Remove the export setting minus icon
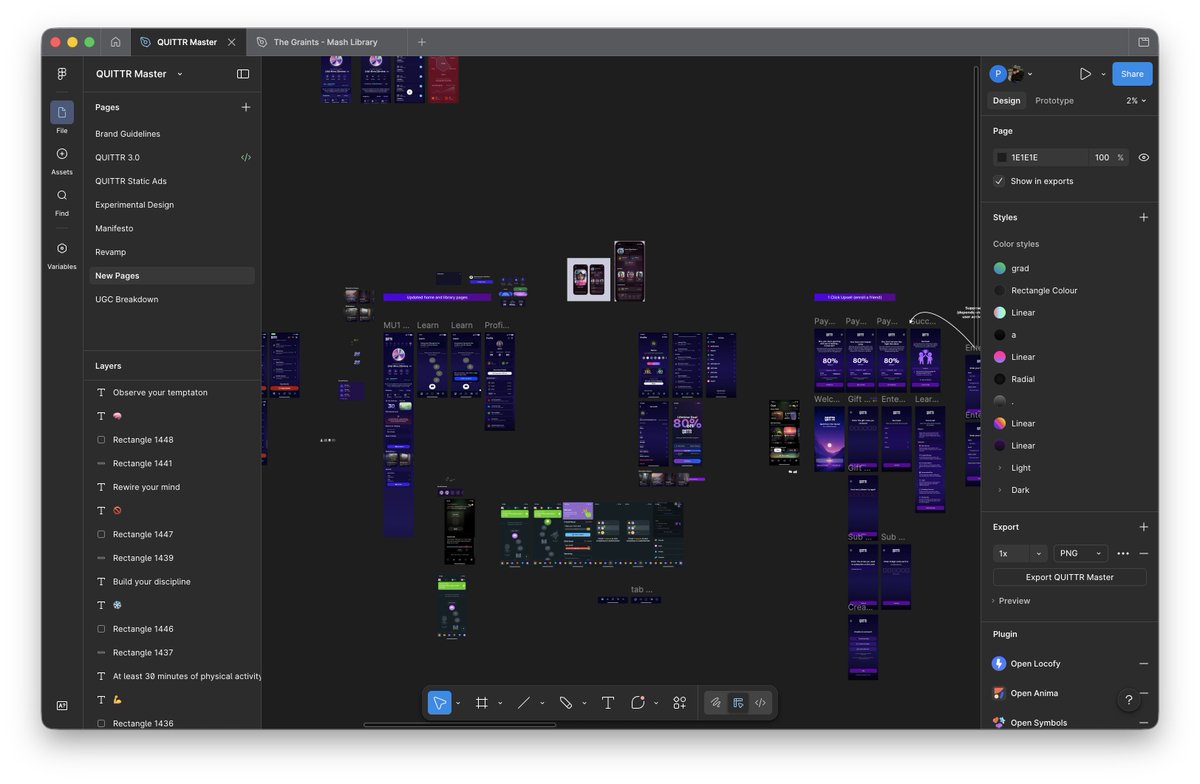The height and width of the screenshot is (784, 1200). click(x=1144, y=553)
